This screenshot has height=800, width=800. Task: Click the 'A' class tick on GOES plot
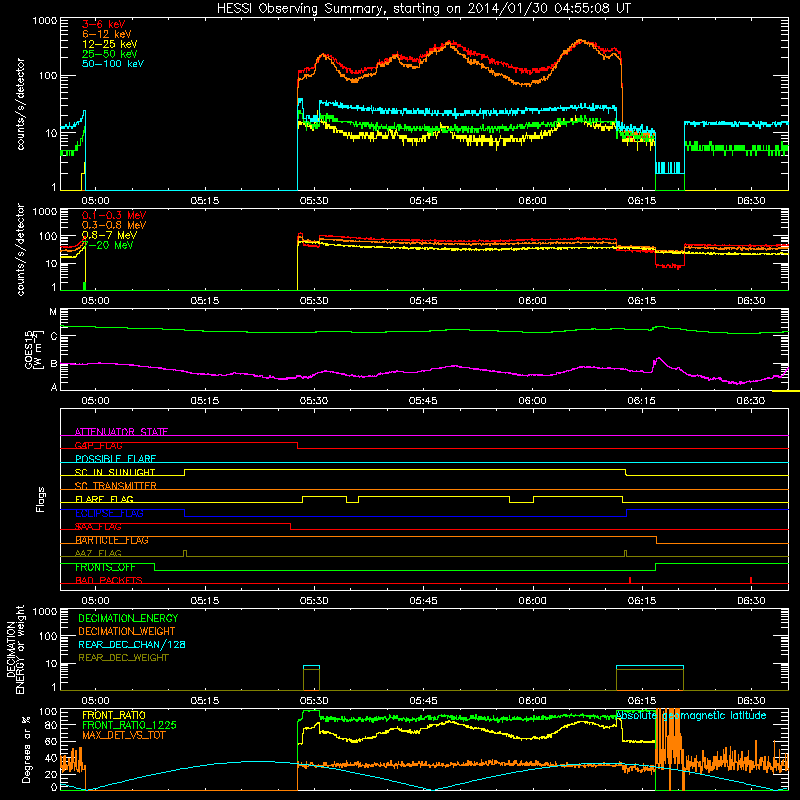pos(54,387)
